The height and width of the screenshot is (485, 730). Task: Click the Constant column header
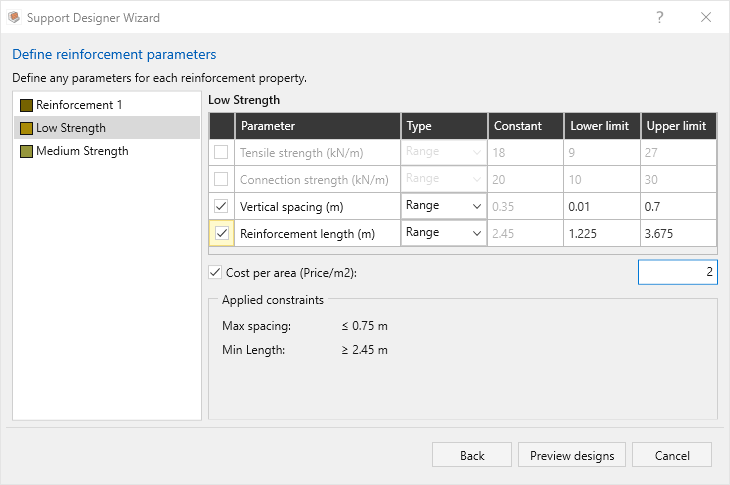click(x=526, y=126)
